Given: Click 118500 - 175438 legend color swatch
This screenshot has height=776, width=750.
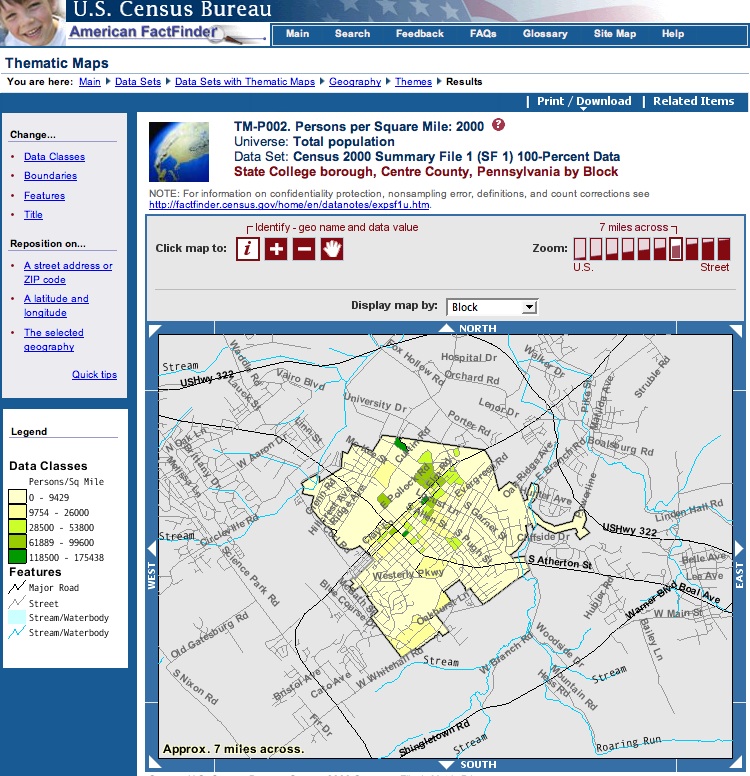Looking at the screenshot, I should (x=17, y=557).
